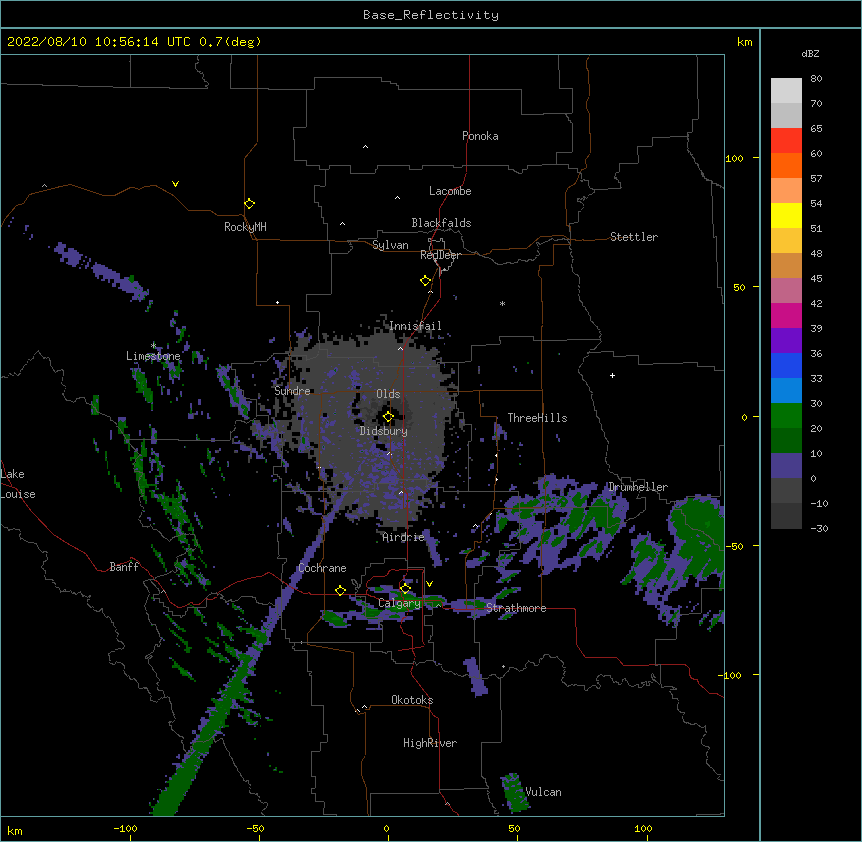This screenshot has height=842, width=862.
Task: Click the red 65 dBZ legend color
Action: [786, 140]
